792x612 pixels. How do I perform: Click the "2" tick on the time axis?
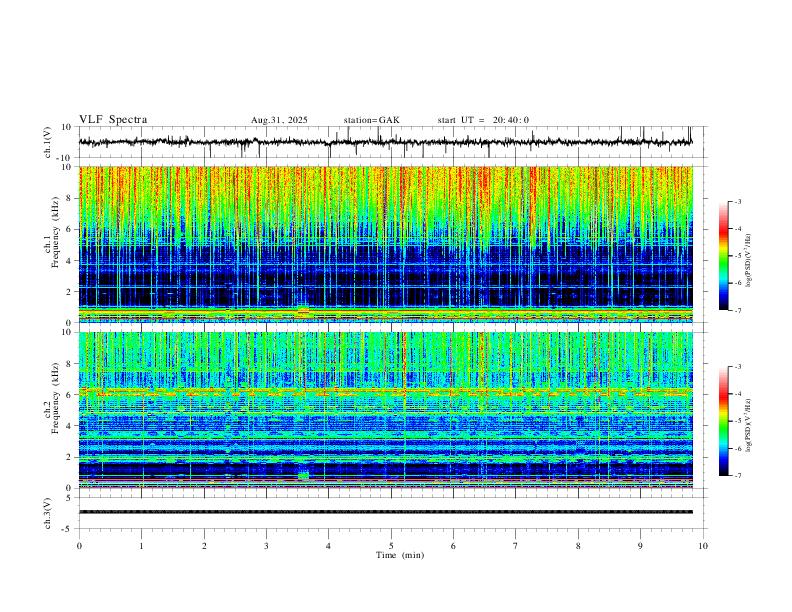coord(204,546)
